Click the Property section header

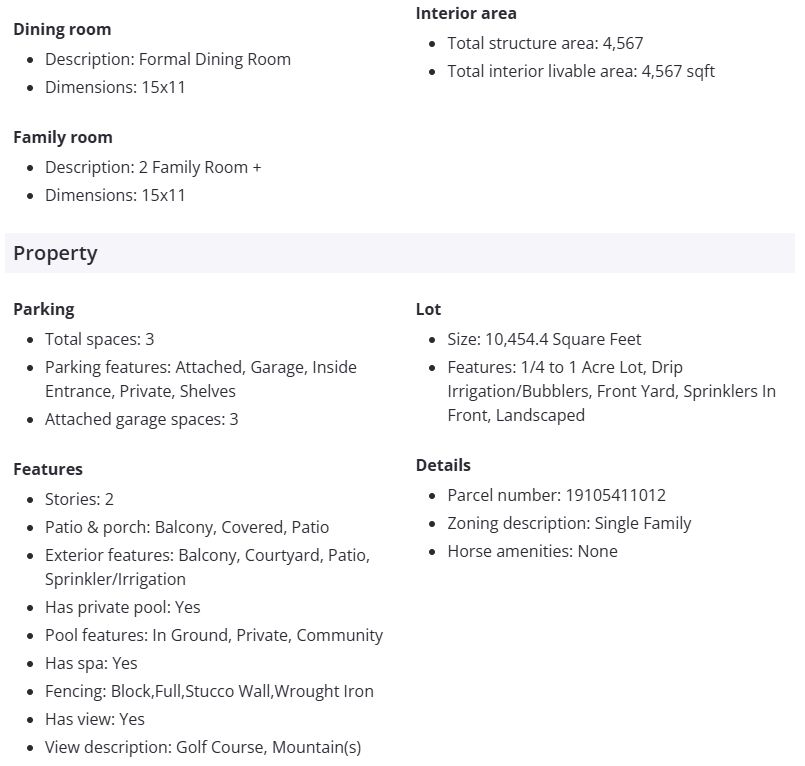55,253
